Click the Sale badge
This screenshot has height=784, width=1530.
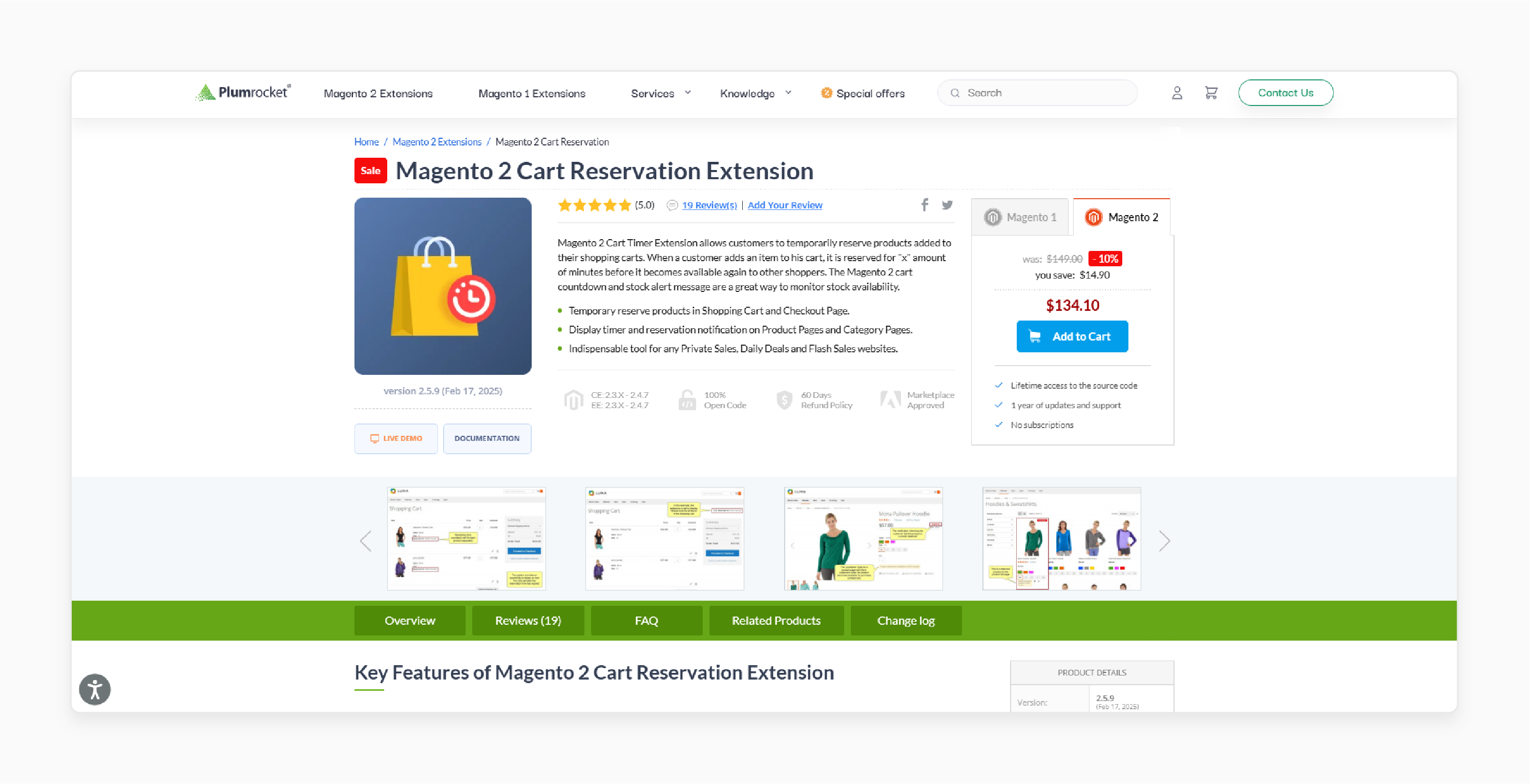tap(371, 171)
